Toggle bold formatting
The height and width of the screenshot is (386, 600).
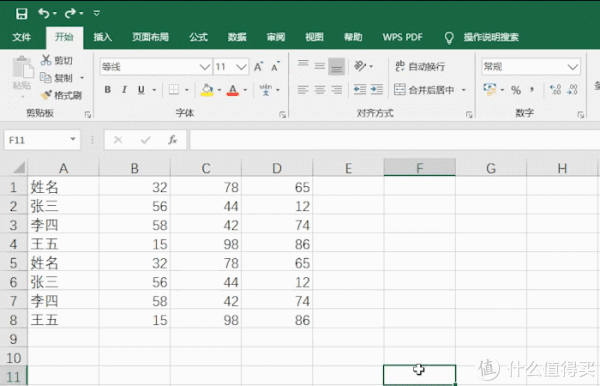tap(108, 90)
